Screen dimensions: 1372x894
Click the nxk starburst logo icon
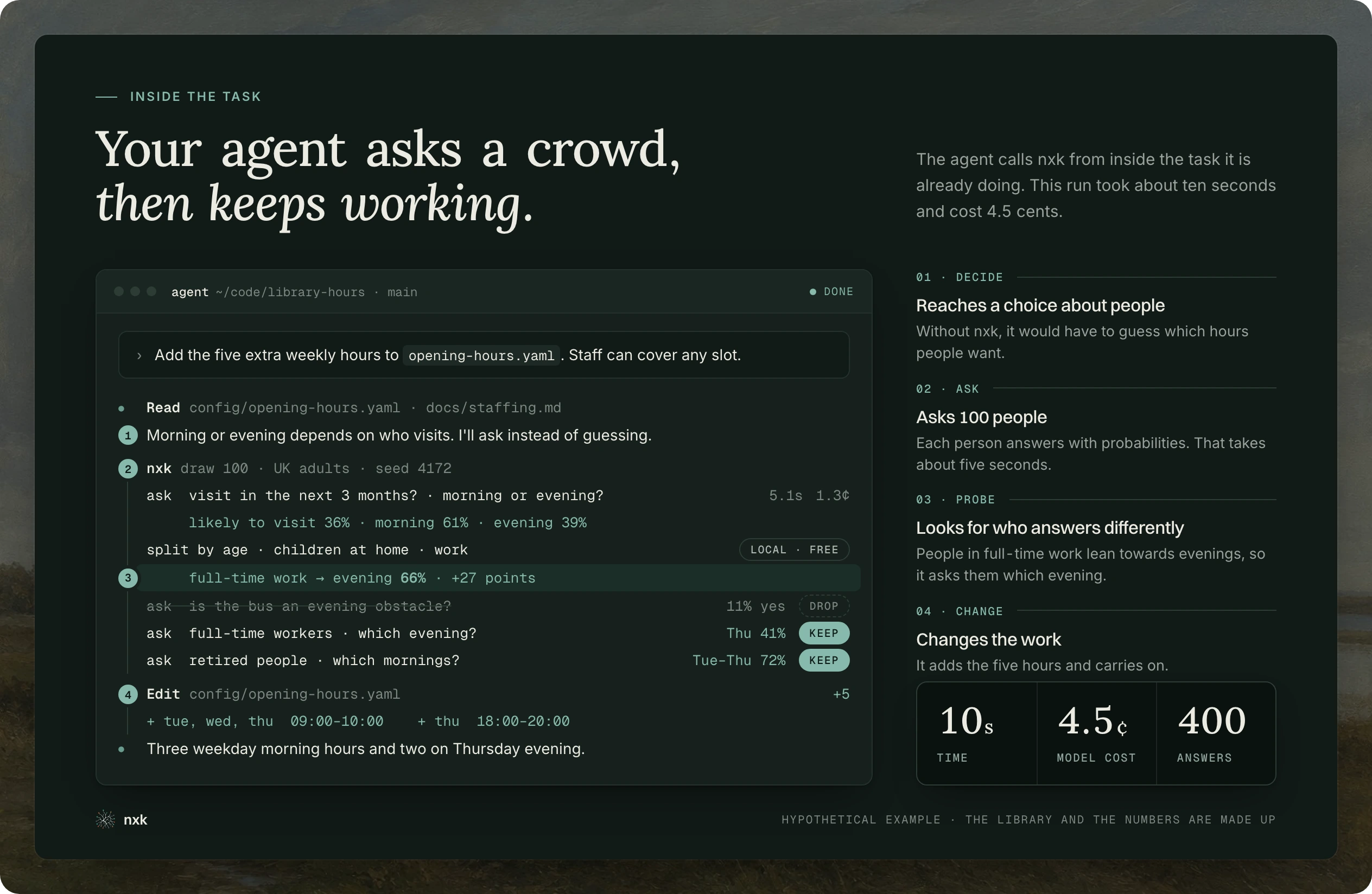point(105,819)
